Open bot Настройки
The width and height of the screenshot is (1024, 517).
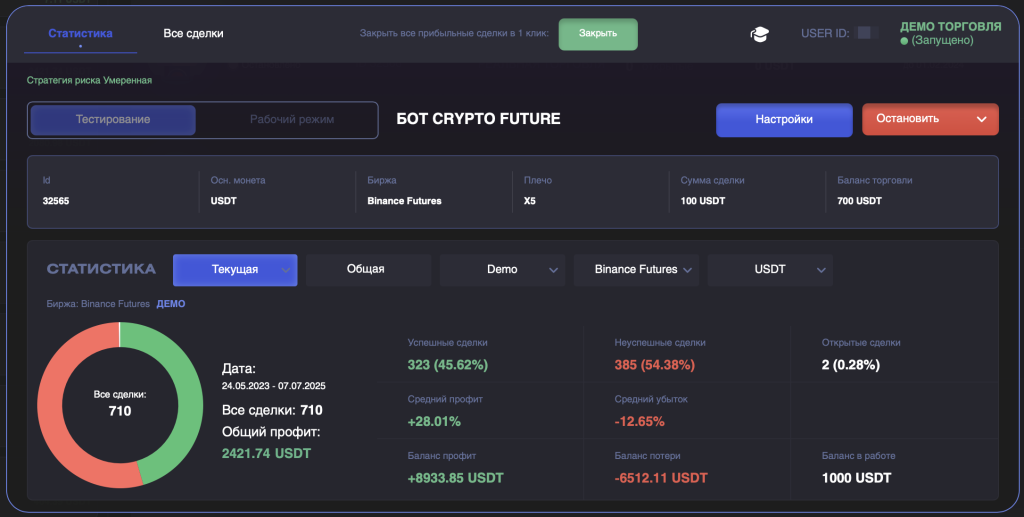coord(784,119)
